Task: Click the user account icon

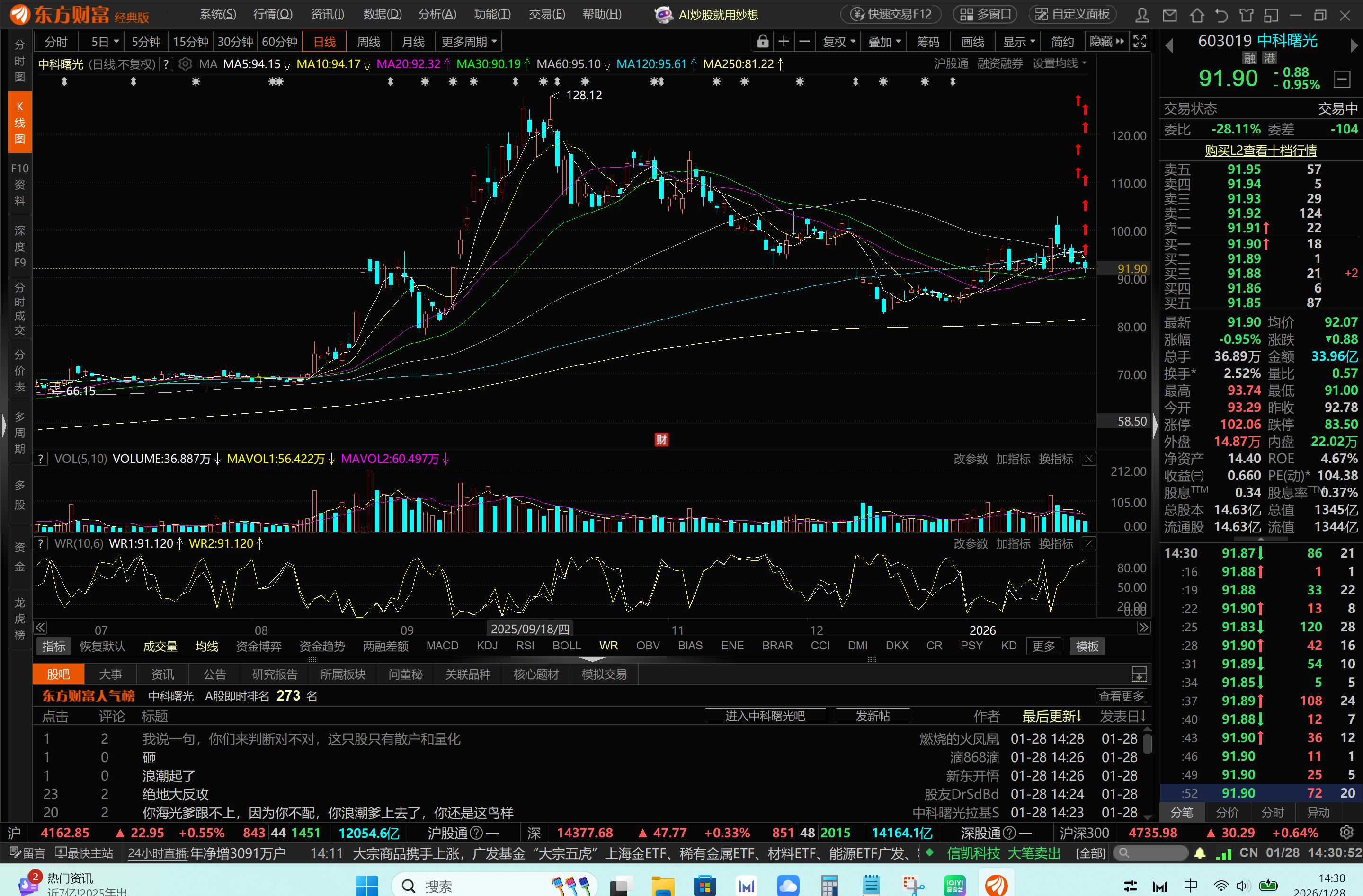Action: click(1142, 15)
